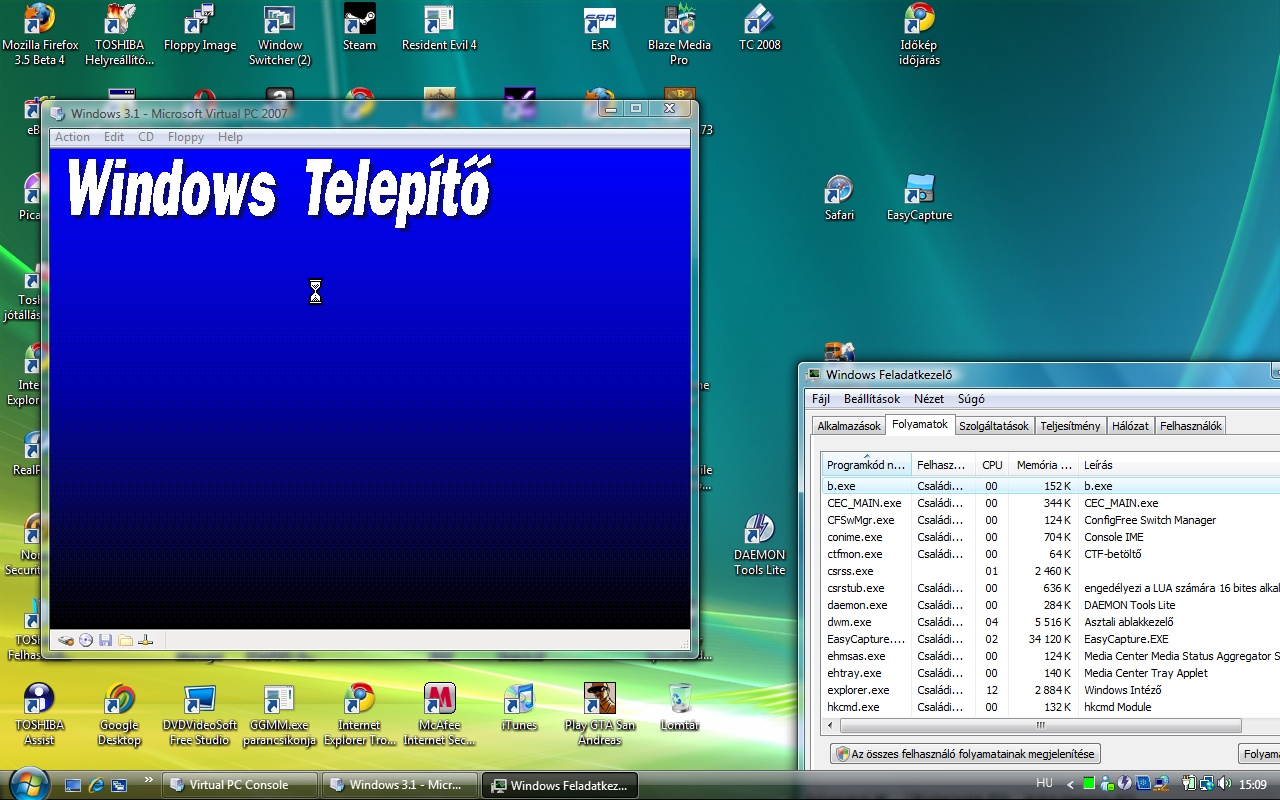Open the Floppy Image desktop icon

click(200, 28)
